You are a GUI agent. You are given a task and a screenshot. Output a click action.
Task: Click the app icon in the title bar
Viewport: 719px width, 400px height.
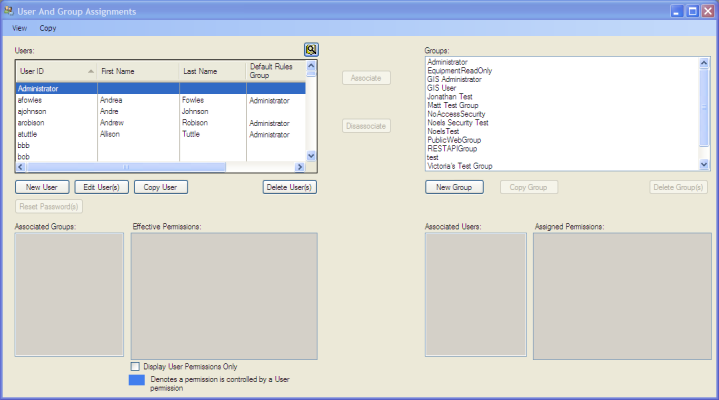[8, 11]
